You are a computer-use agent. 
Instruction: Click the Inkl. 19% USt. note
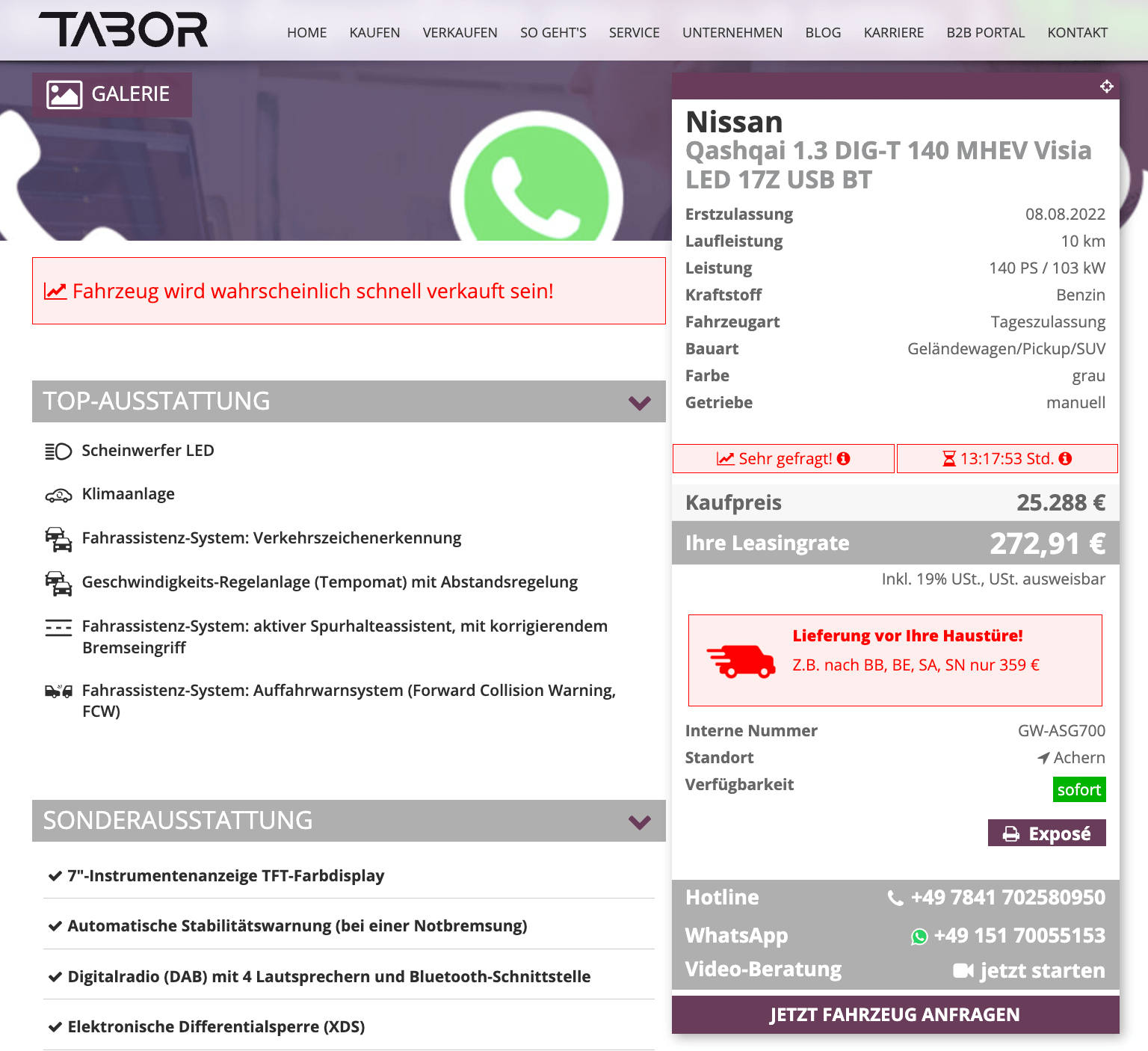(993, 579)
